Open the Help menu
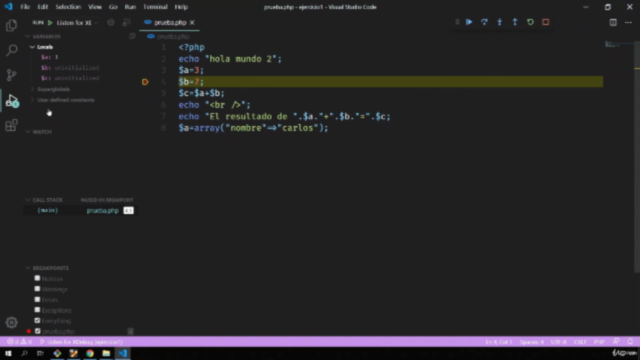 [x=181, y=7]
